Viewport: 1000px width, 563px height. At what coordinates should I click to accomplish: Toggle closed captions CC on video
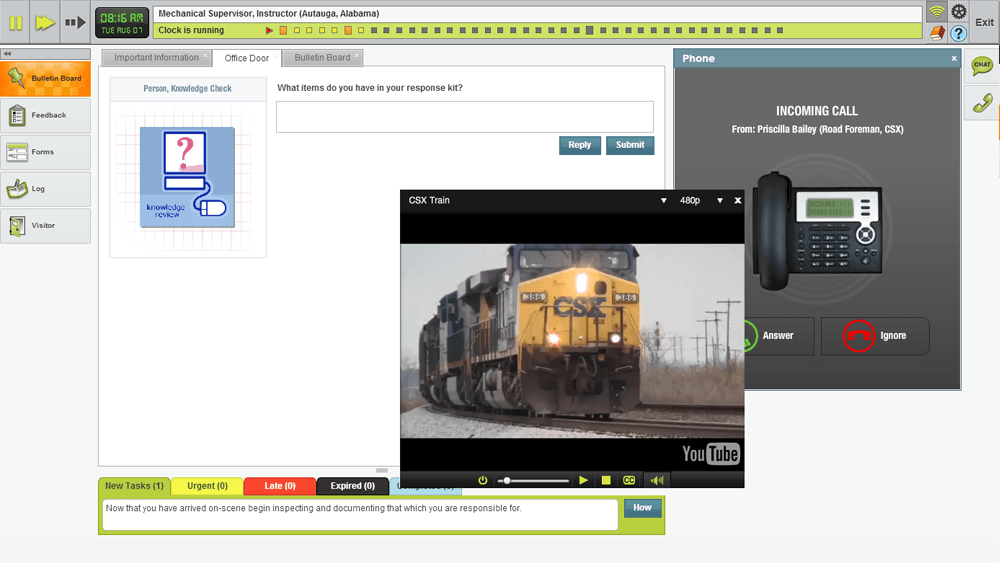coord(629,480)
